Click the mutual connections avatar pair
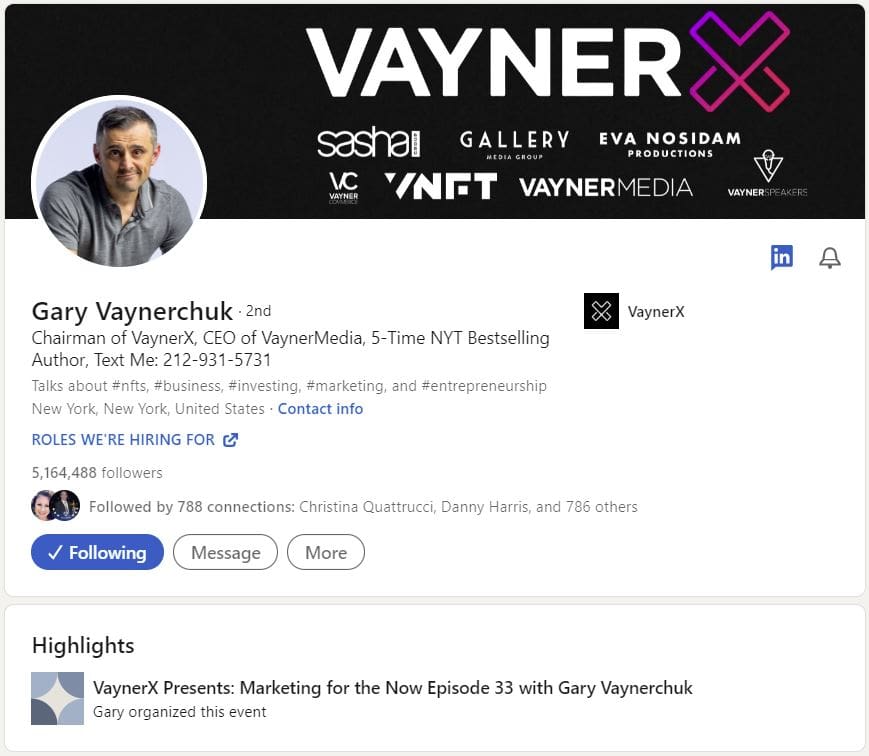Viewport: 869px width, 756px height. click(55, 506)
